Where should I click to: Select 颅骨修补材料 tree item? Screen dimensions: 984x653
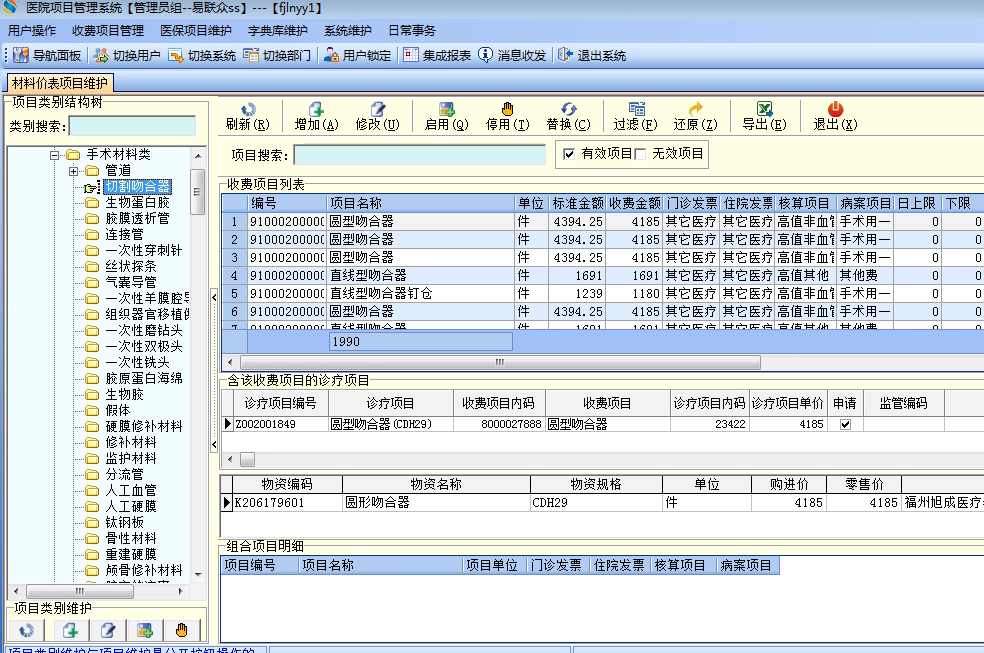click(144, 570)
